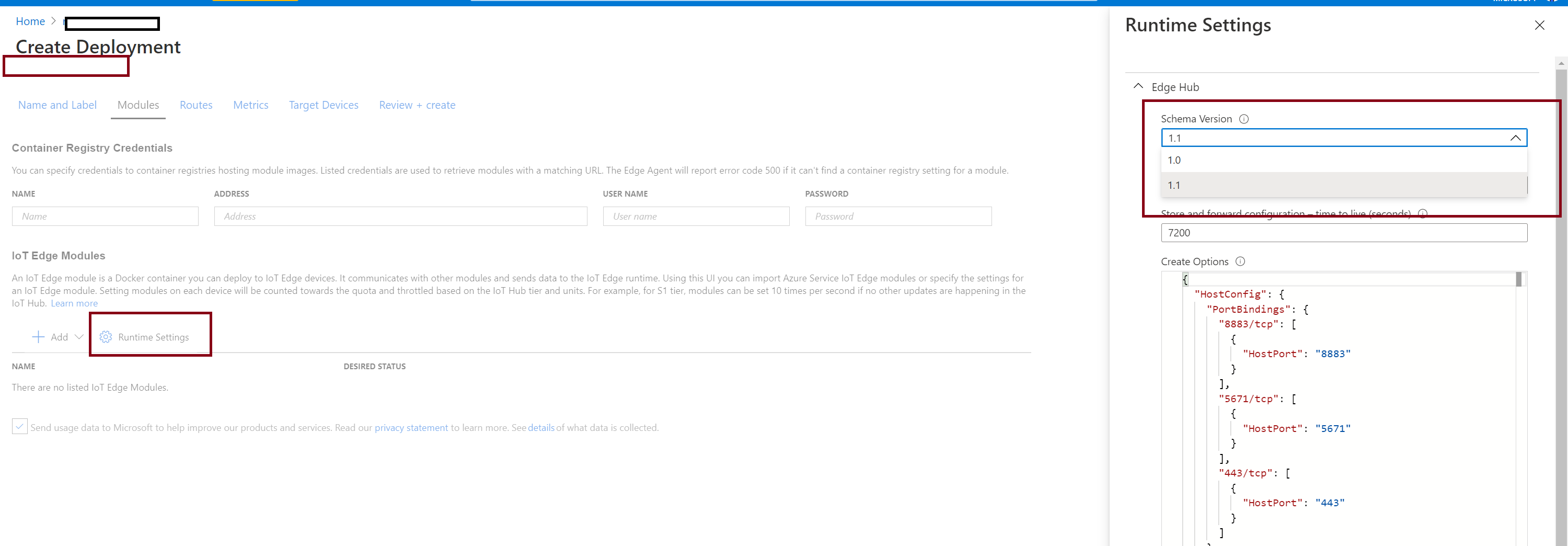
Task: Click the Runtime Settings button label
Action: click(153, 337)
